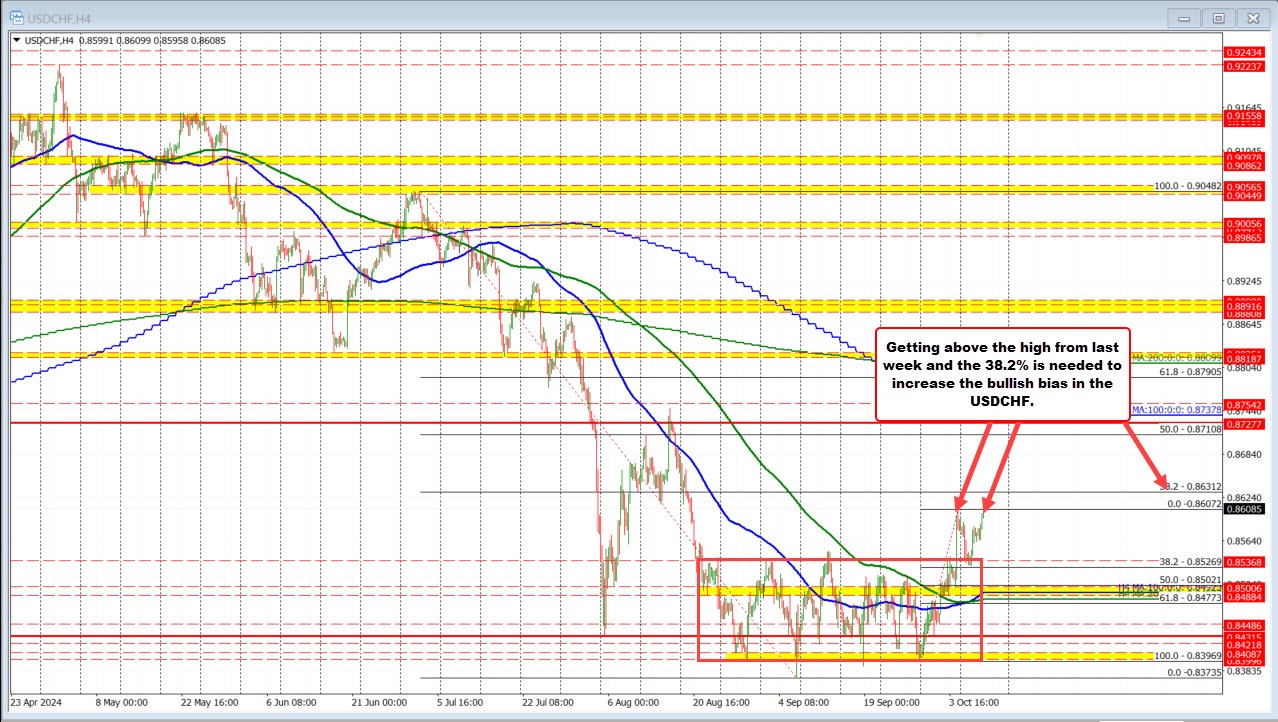
Task: Select the 0.84486 price level label
Action: [x=1245, y=626]
